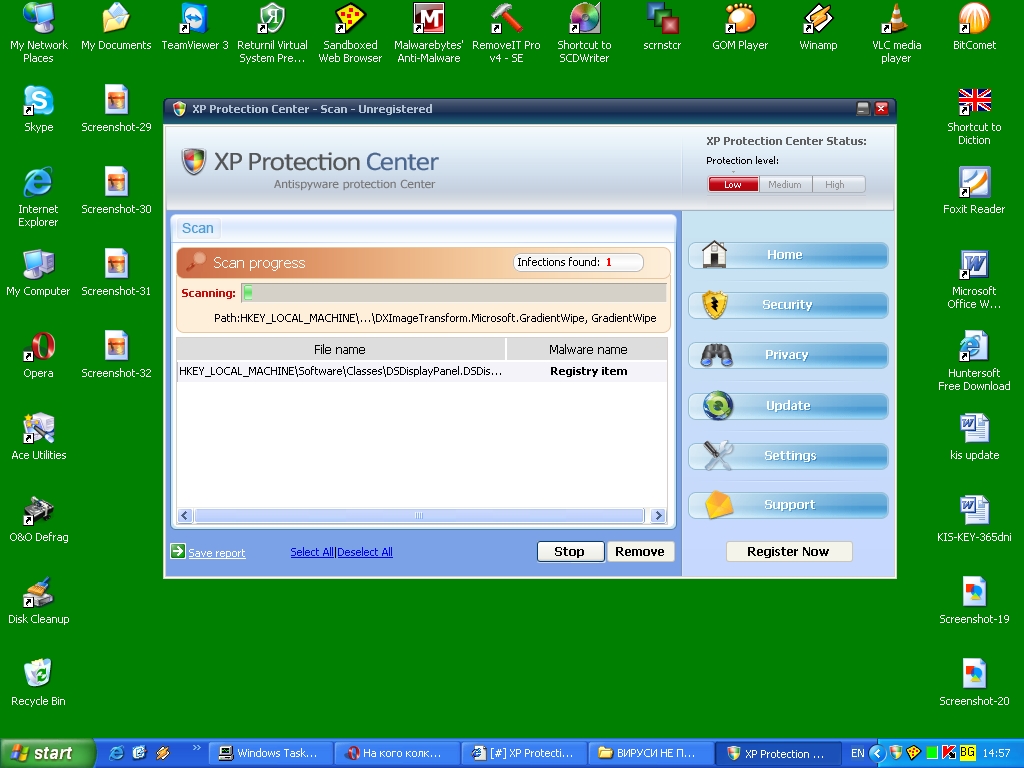Open the Support section

(x=788, y=505)
